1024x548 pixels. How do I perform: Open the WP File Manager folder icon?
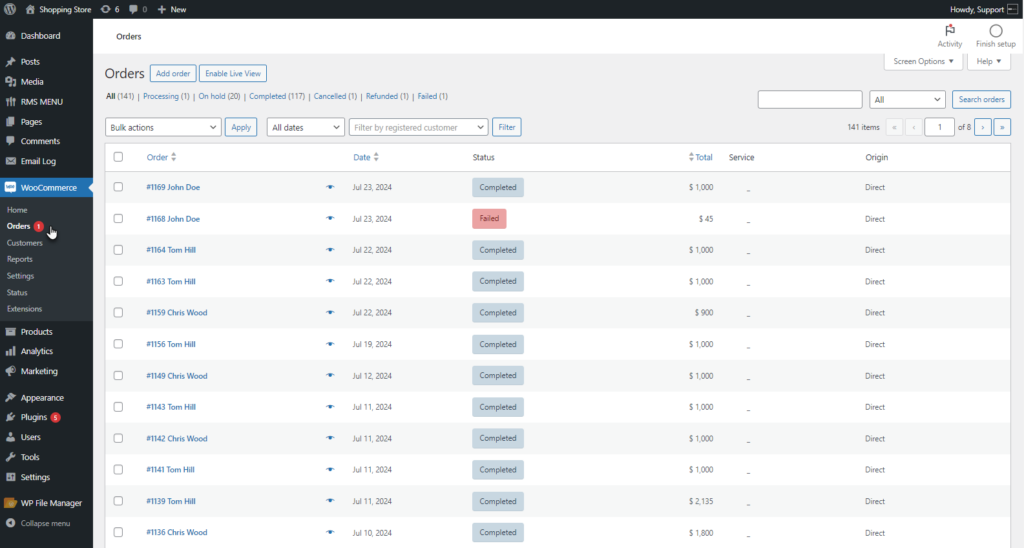(10, 503)
